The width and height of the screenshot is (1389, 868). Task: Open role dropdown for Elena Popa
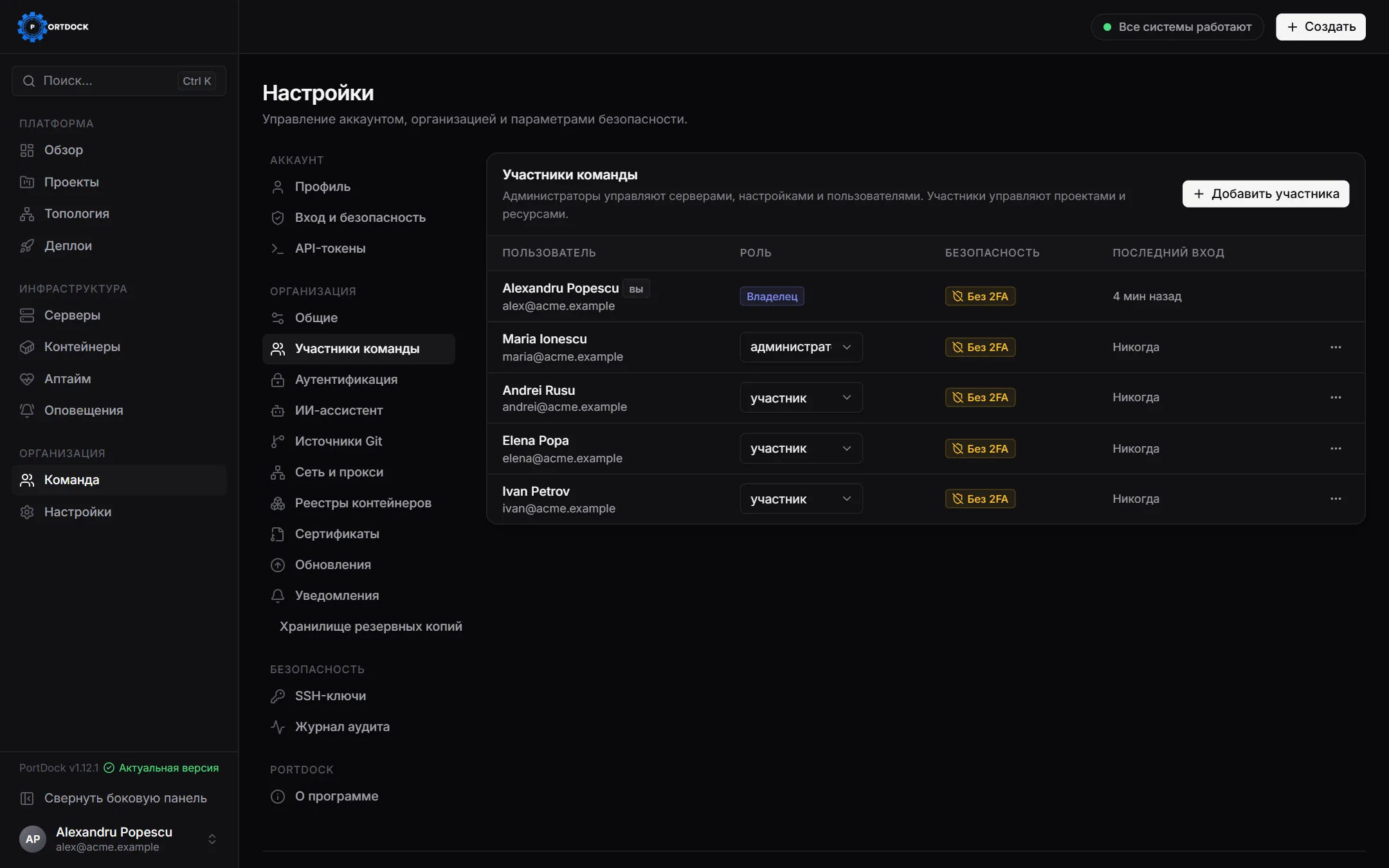(x=801, y=449)
